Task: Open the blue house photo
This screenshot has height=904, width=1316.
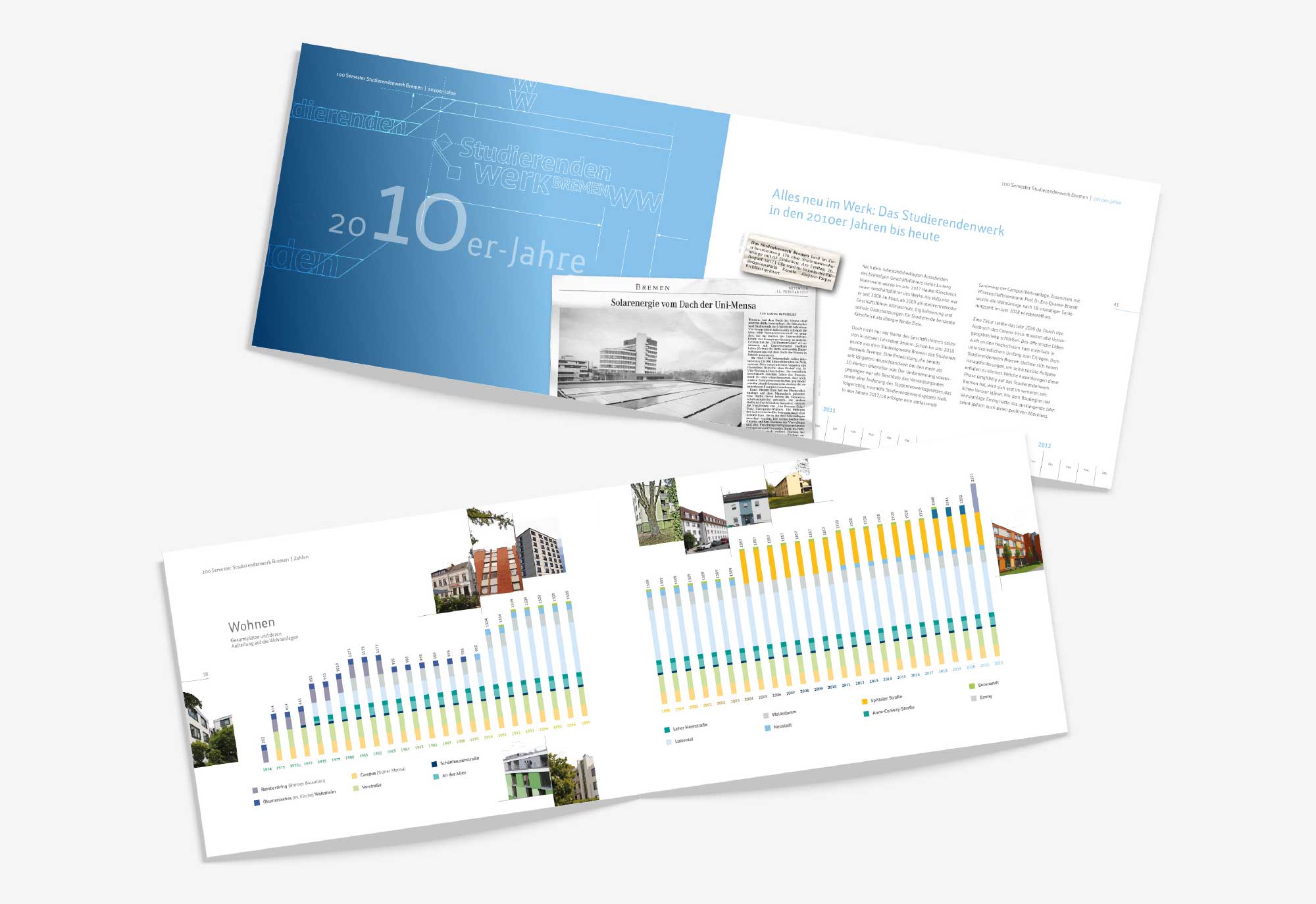Action: click(747, 506)
